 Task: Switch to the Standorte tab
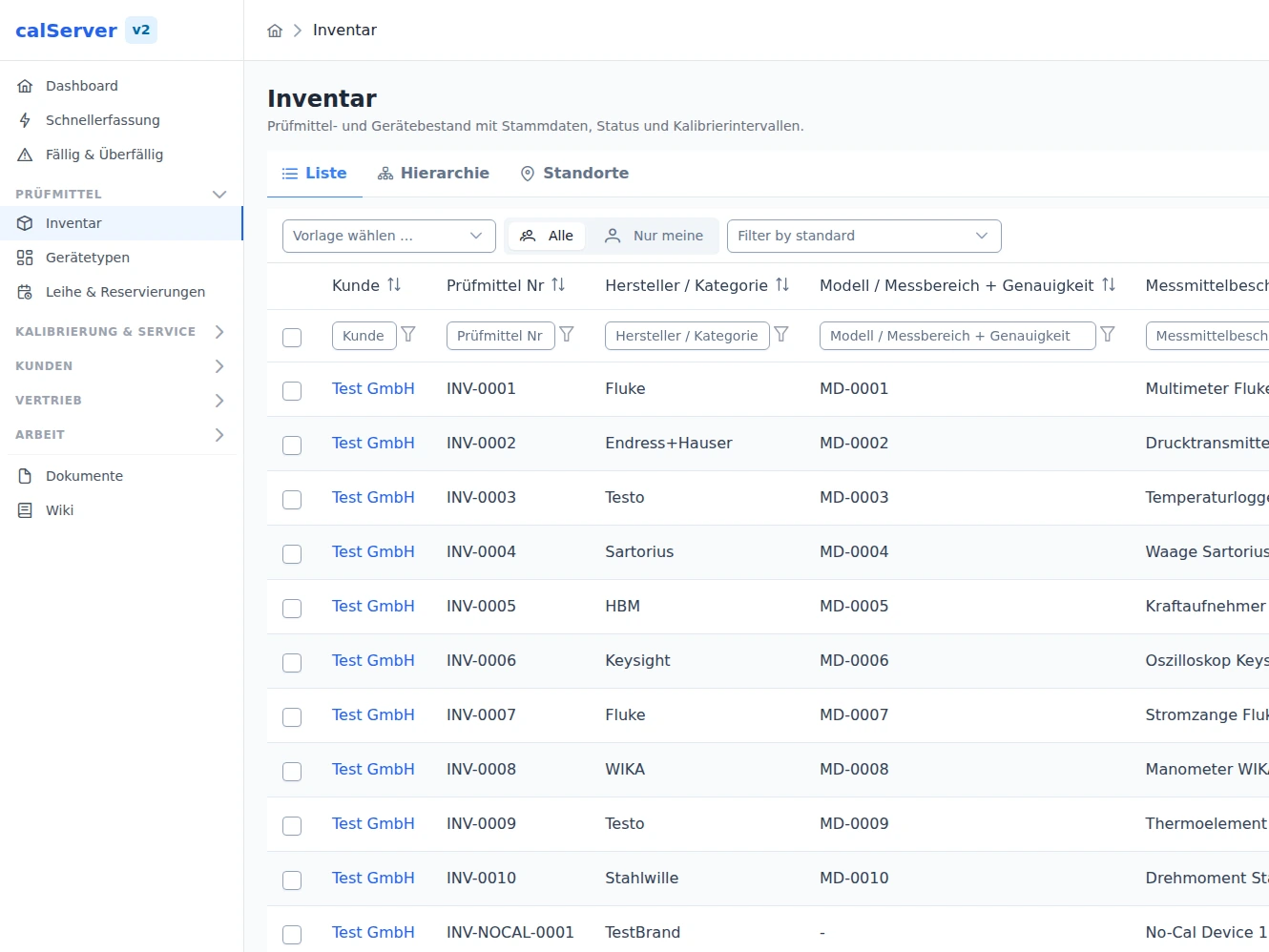click(x=574, y=174)
